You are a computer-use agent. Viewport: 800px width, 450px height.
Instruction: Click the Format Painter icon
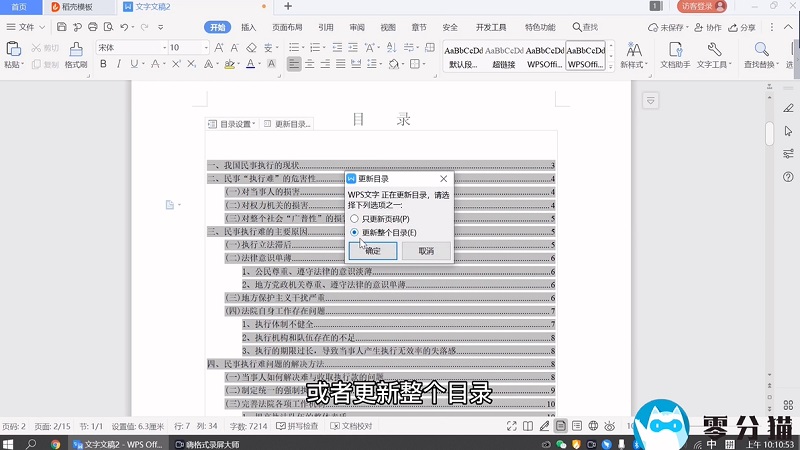(76, 55)
